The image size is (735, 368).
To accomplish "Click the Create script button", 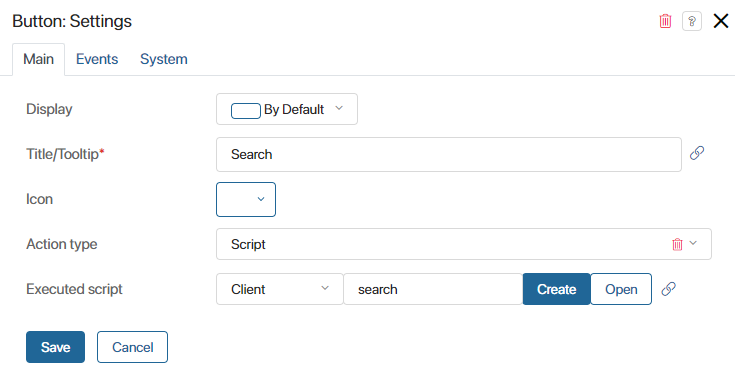I will click(x=556, y=289).
